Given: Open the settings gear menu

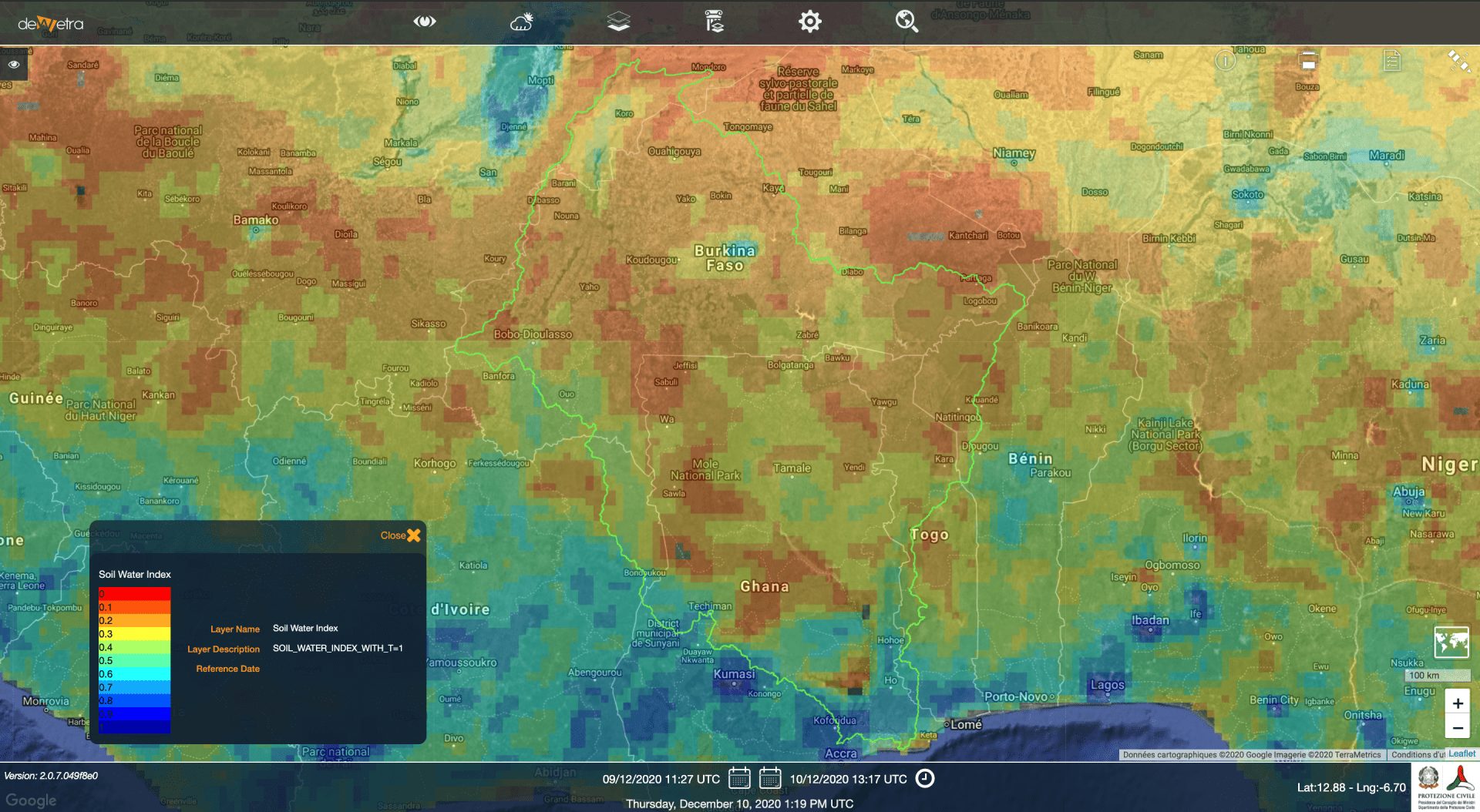Looking at the screenshot, I should 810,22.
